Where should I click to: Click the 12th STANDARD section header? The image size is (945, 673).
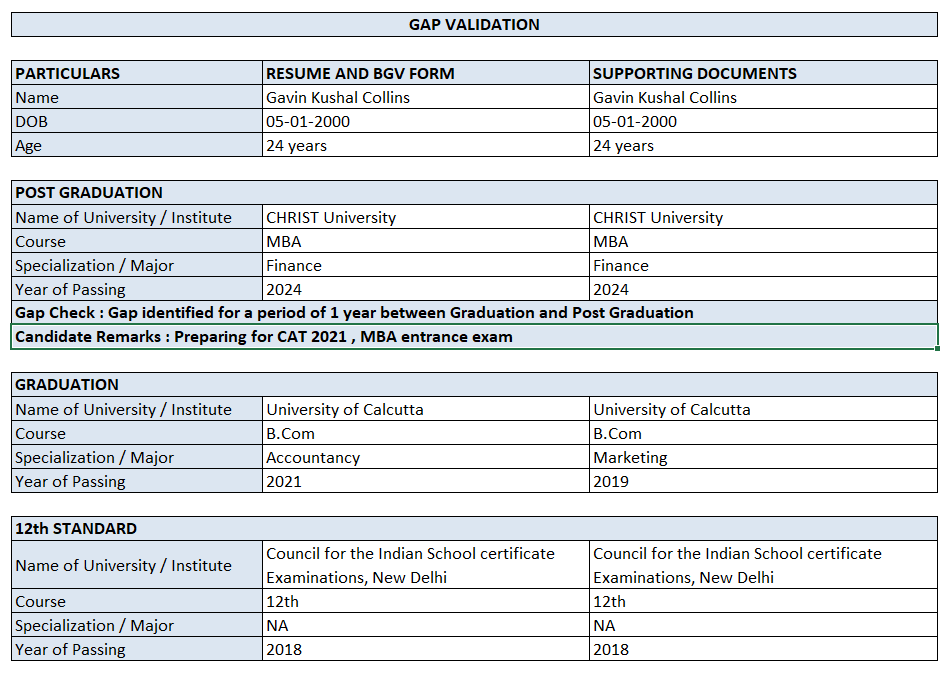[x=474, y=528]
